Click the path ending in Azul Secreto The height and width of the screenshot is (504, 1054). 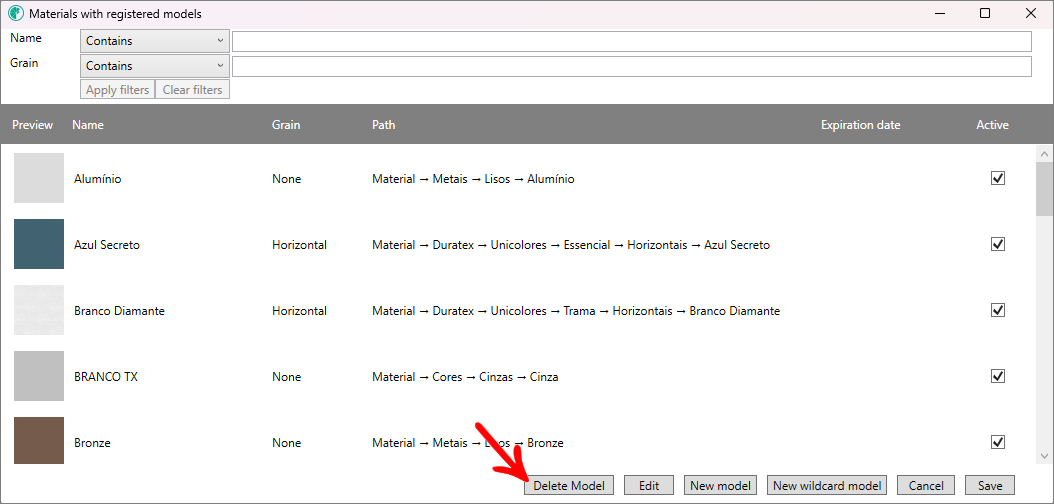(571, 245)
